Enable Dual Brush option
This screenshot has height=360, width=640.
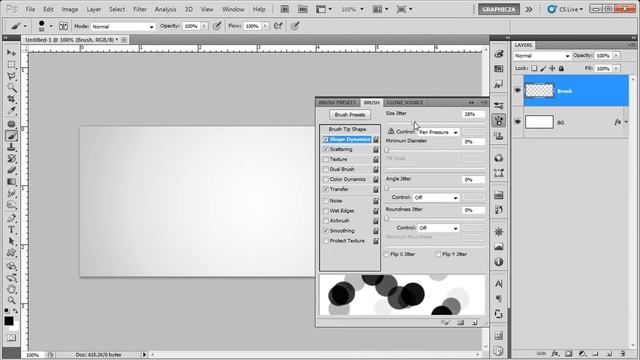[326, 169]
